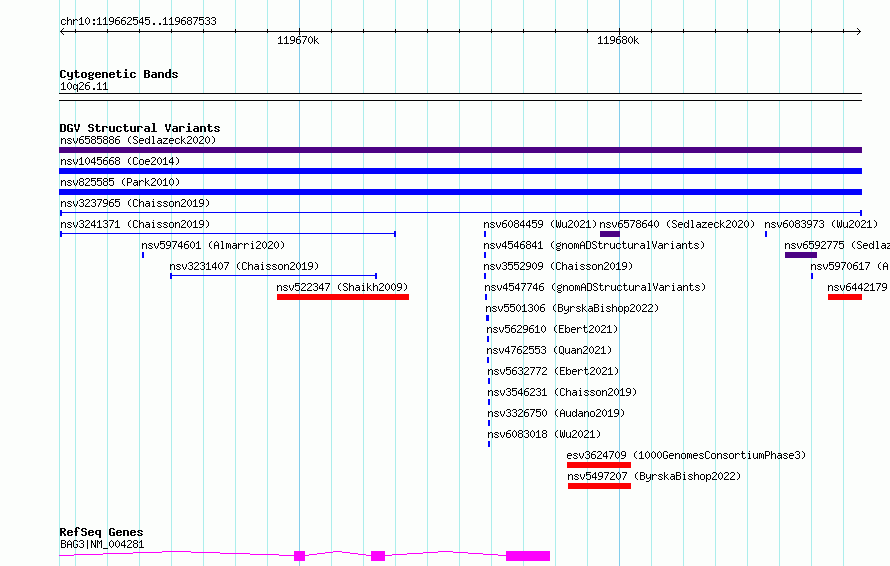890x566 pixels.
Task: Click the DGV Structural Variants track title
Action: (x=140, y=128)
